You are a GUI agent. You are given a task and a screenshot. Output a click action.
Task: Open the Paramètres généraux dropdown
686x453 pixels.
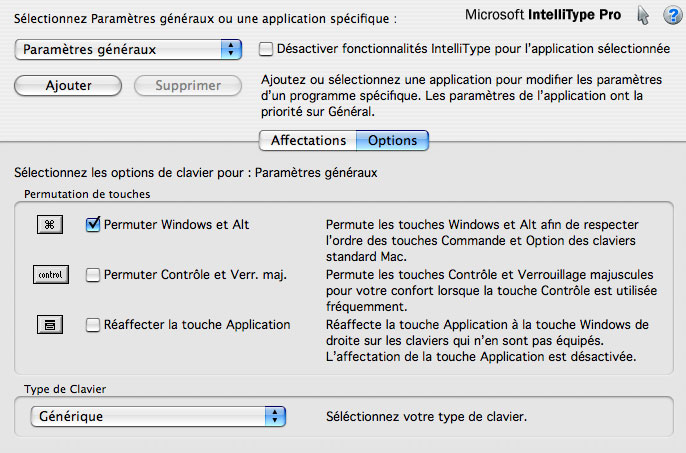click(128, 49)
